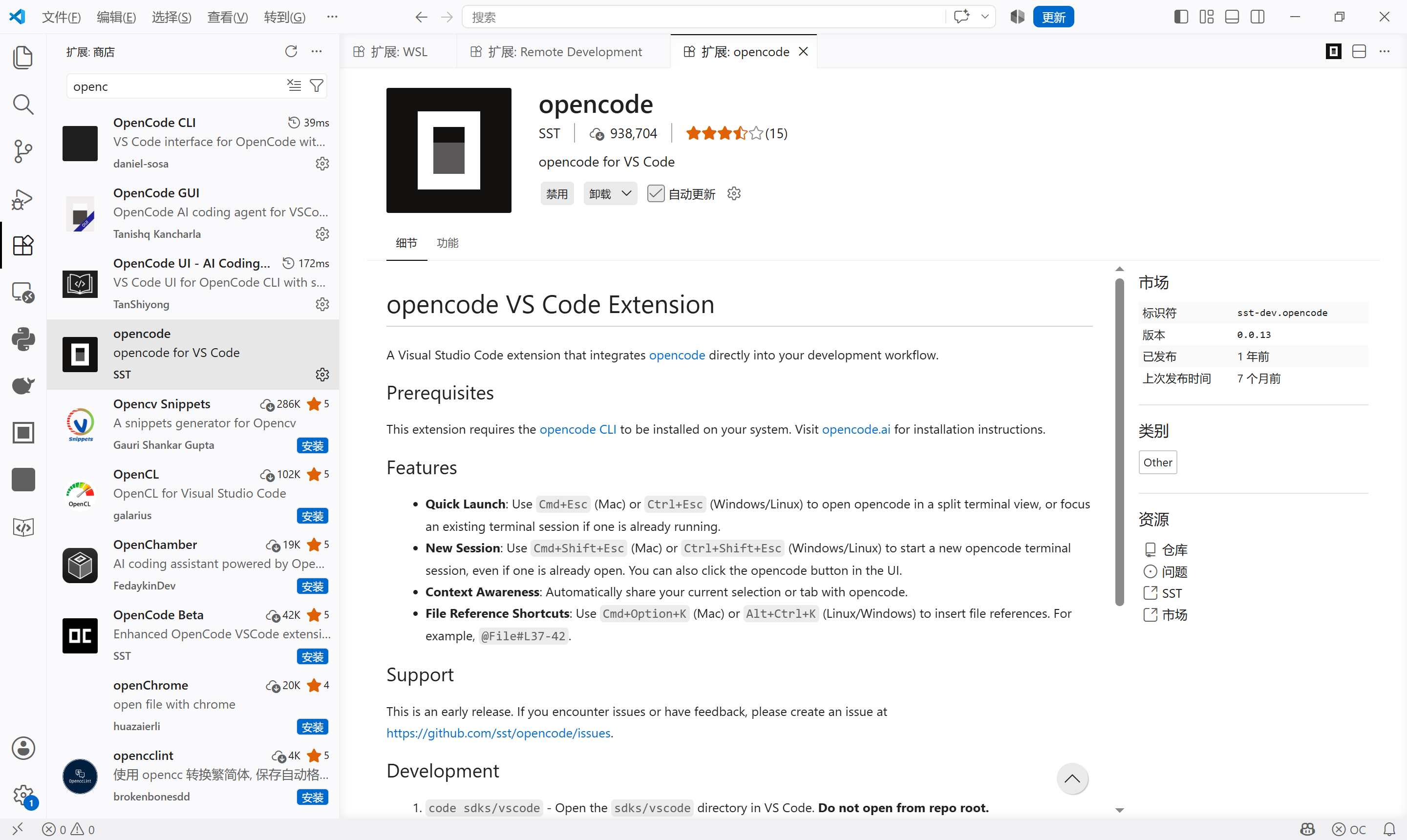1407x840 pixels.
Task: Open manage gear for OpenCode CLI
Action: pos(322,164)
